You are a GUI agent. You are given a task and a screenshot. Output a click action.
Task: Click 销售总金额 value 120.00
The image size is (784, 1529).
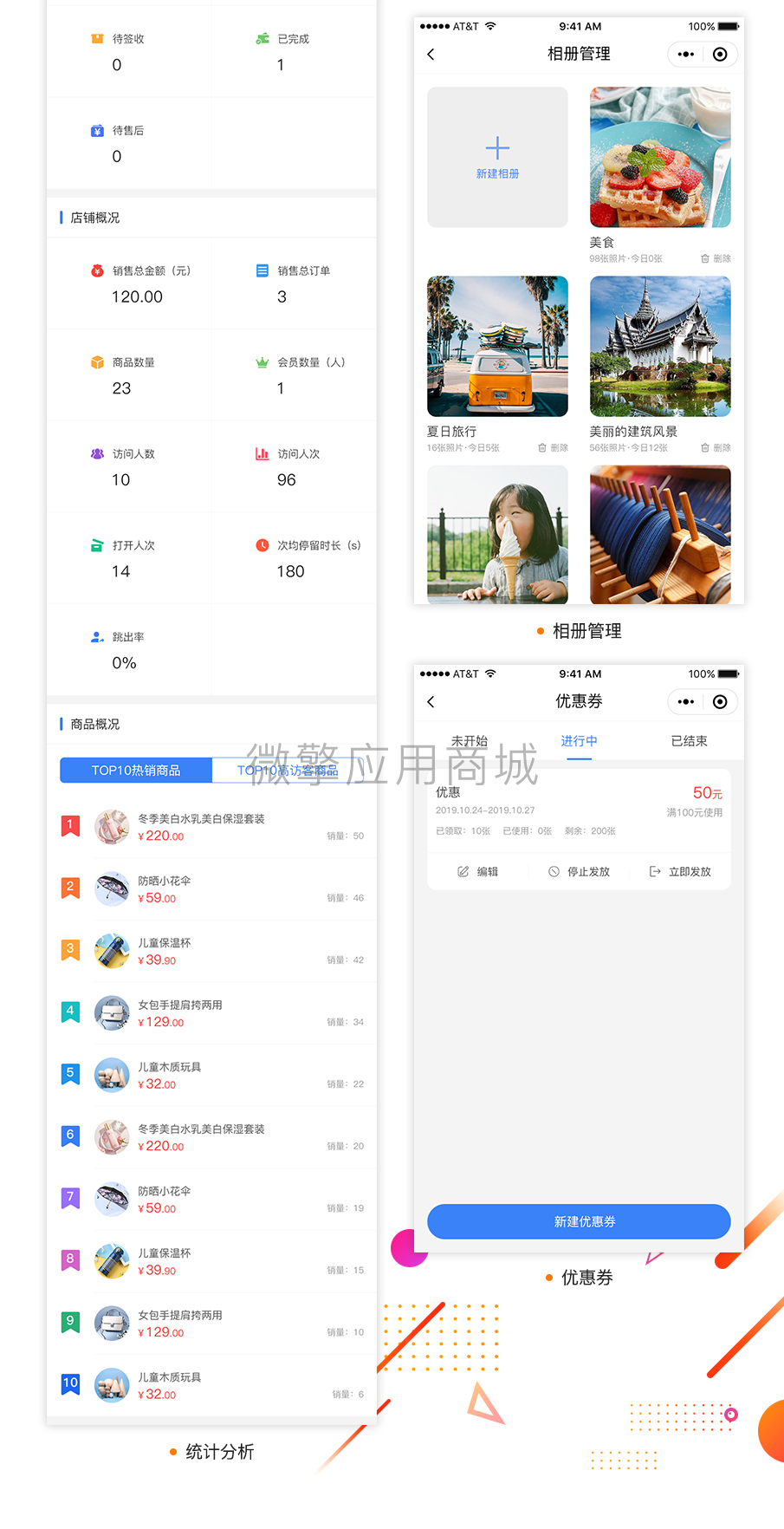137,296
